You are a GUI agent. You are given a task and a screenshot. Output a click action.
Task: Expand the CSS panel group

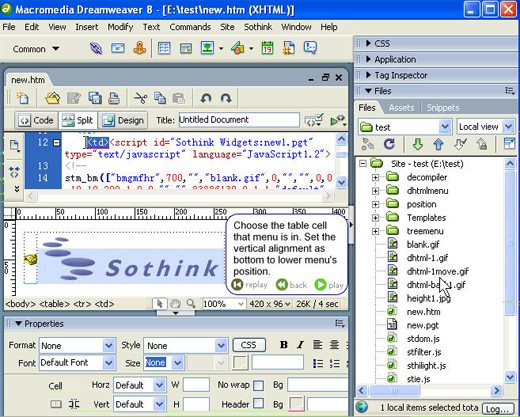pos(368,43)
